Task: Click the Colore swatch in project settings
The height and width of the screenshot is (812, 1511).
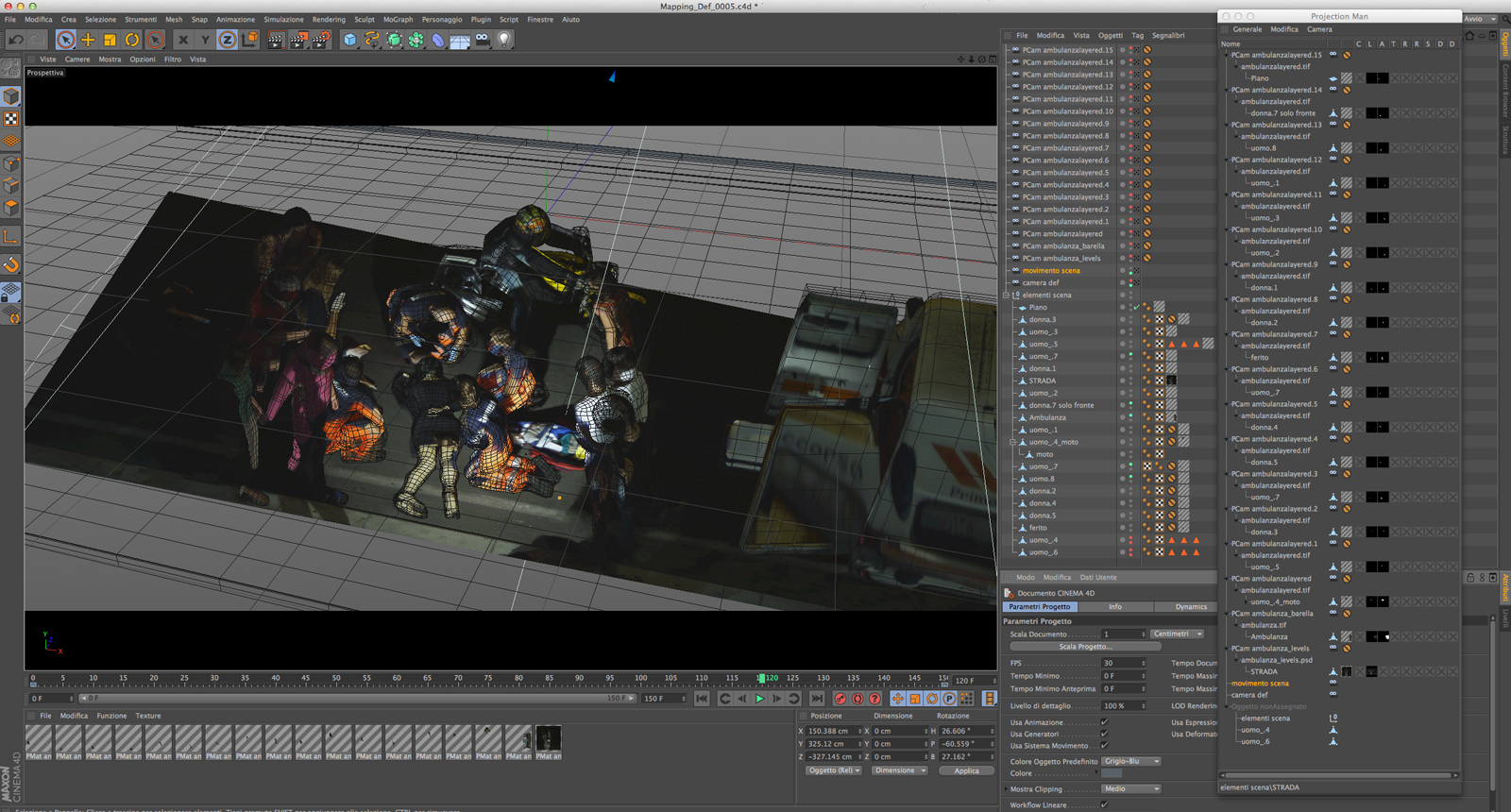Action: click(1112, 773)
